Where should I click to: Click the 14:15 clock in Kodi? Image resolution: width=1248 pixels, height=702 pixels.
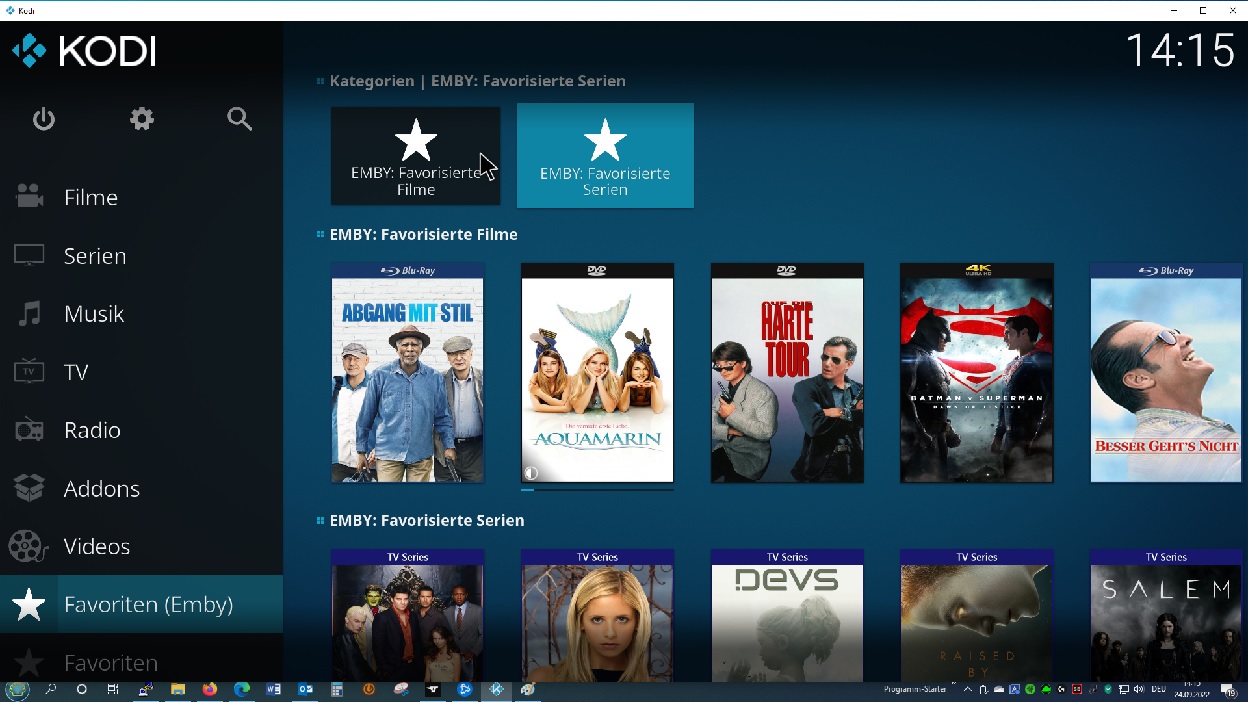(1180, 51)
